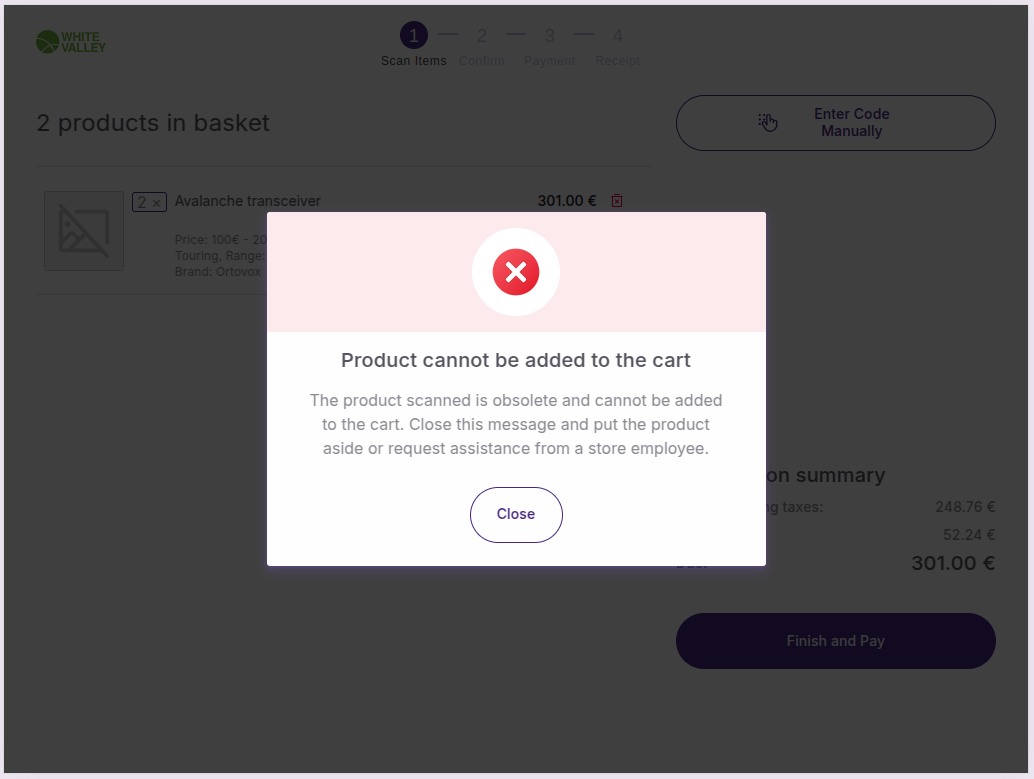This screenshot has width=1034, height=779.
Task: Close the product error message
Action: 516,514
